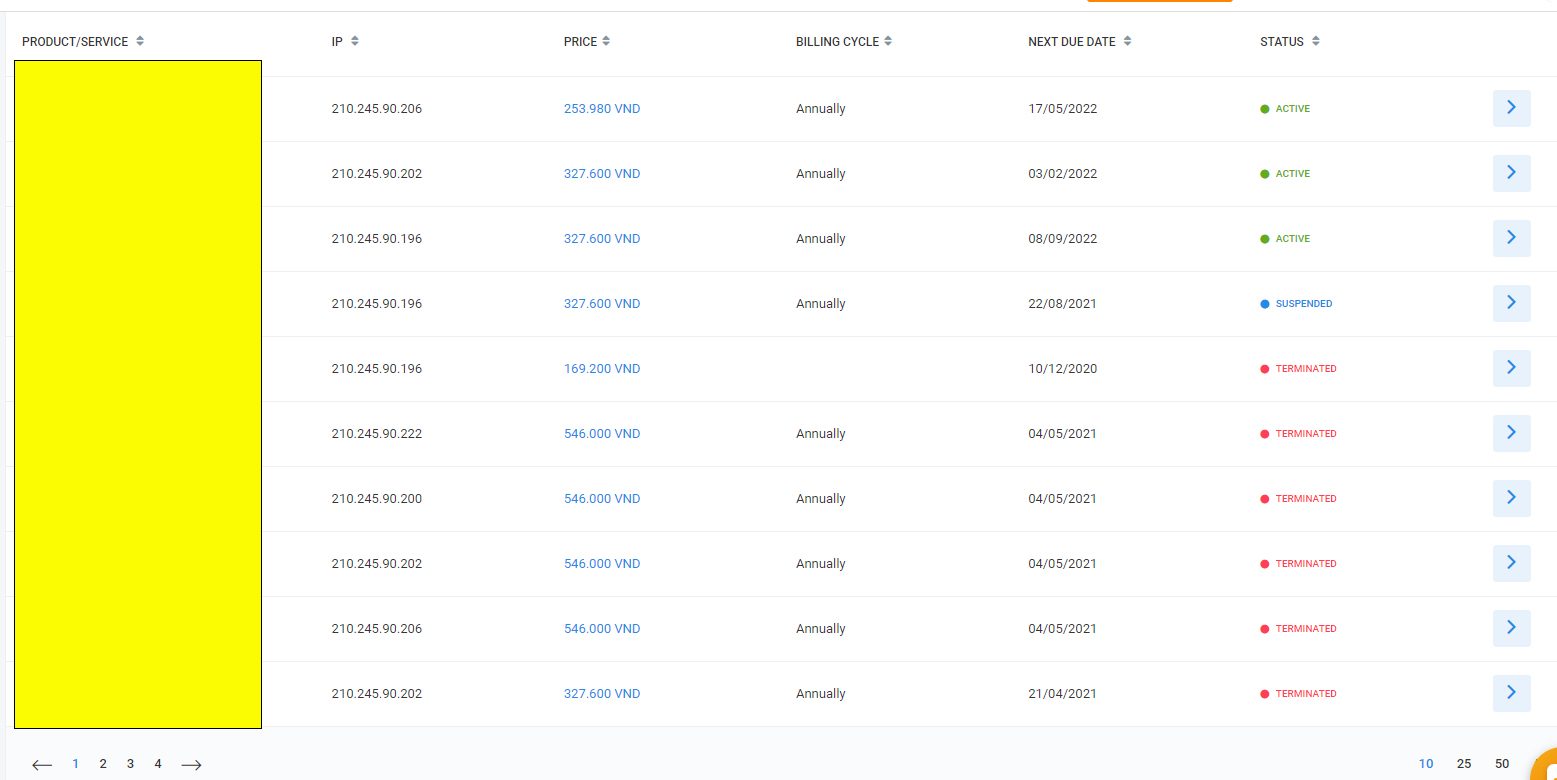
Task: Click the 169.200 VND price link
Action: (x=602, y=369)
